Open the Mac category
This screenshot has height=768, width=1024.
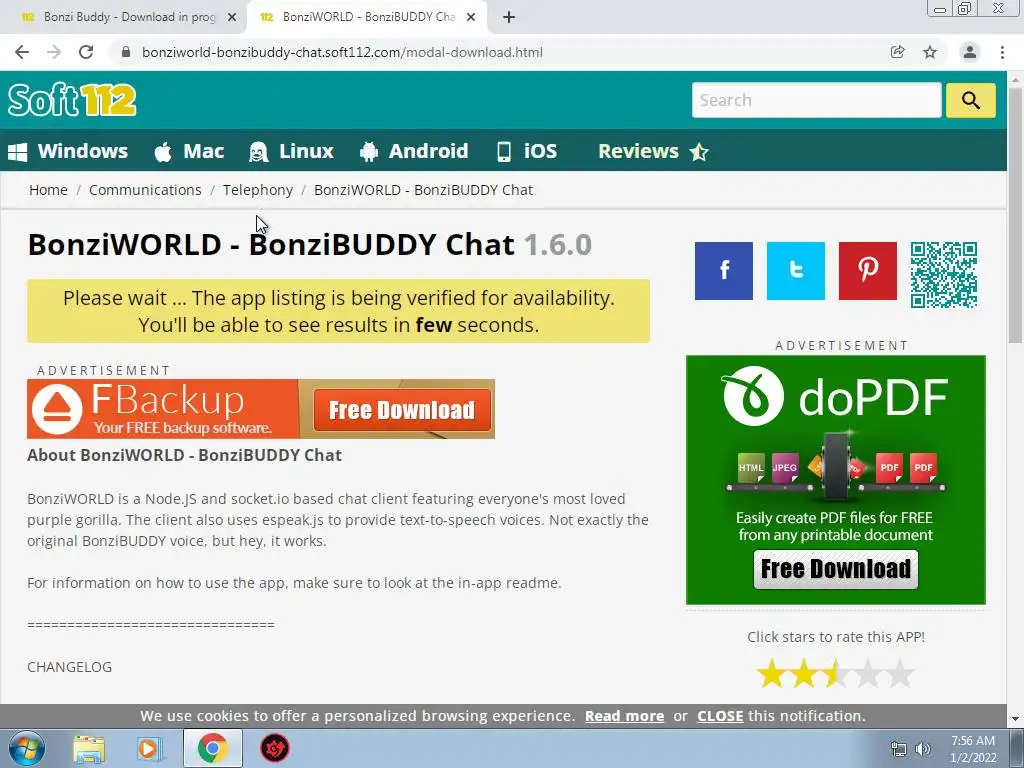coord(189,151)
